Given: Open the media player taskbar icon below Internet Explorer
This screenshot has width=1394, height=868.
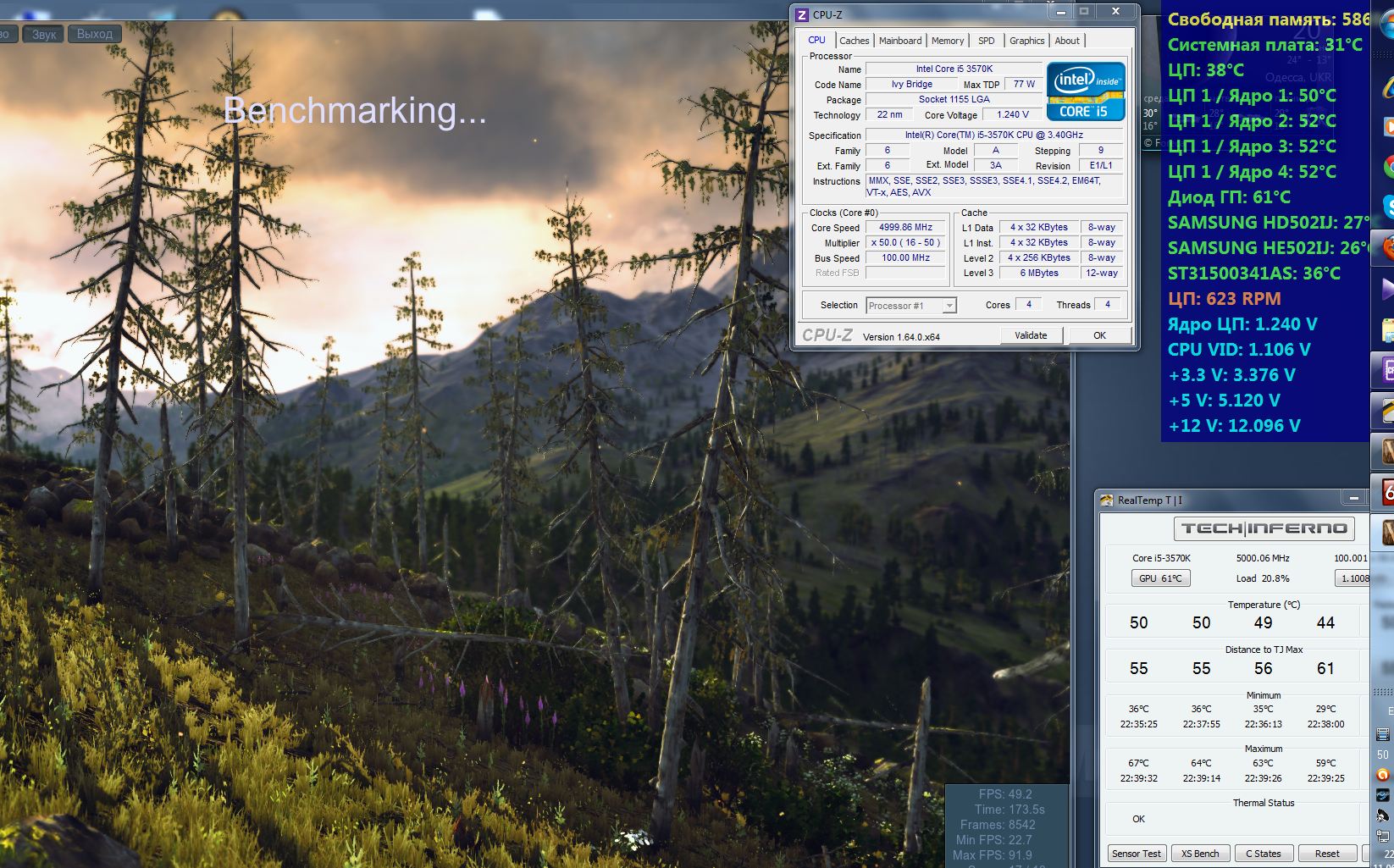Looking at the screenshot, I should (x=1388, y=127).
